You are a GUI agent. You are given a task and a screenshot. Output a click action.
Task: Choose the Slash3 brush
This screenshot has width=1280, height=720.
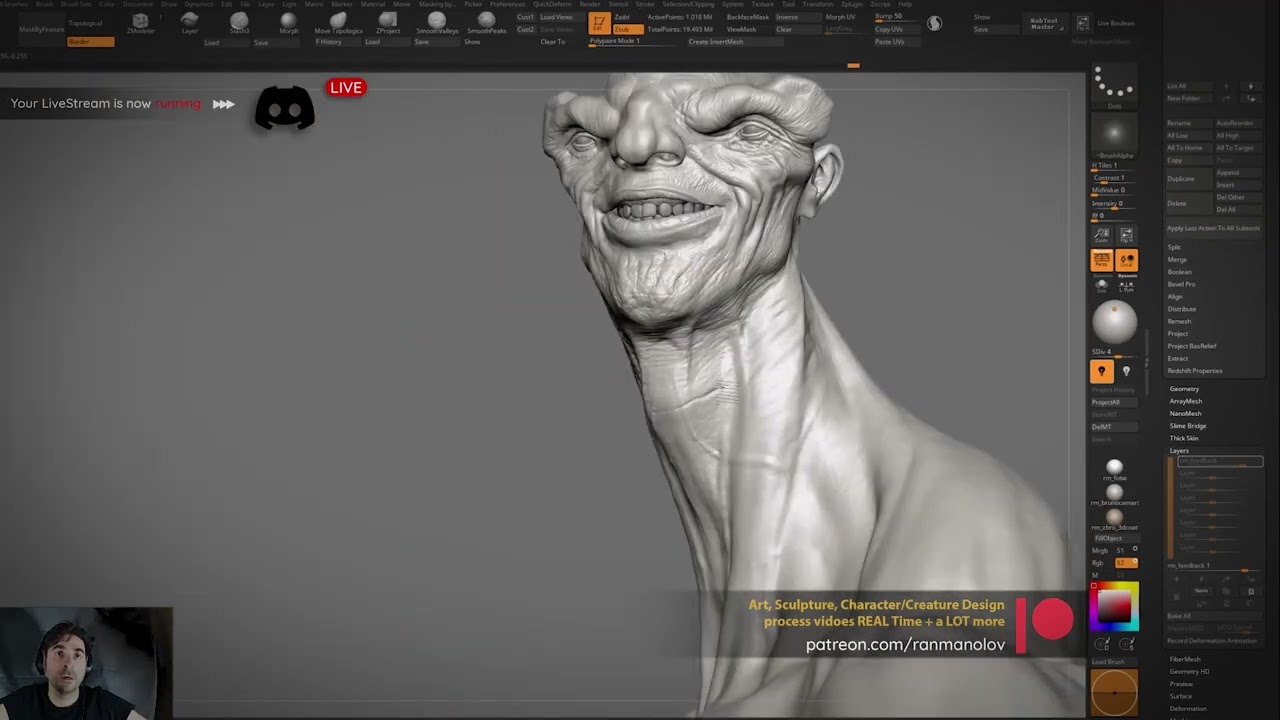click(x=239, y=23)
